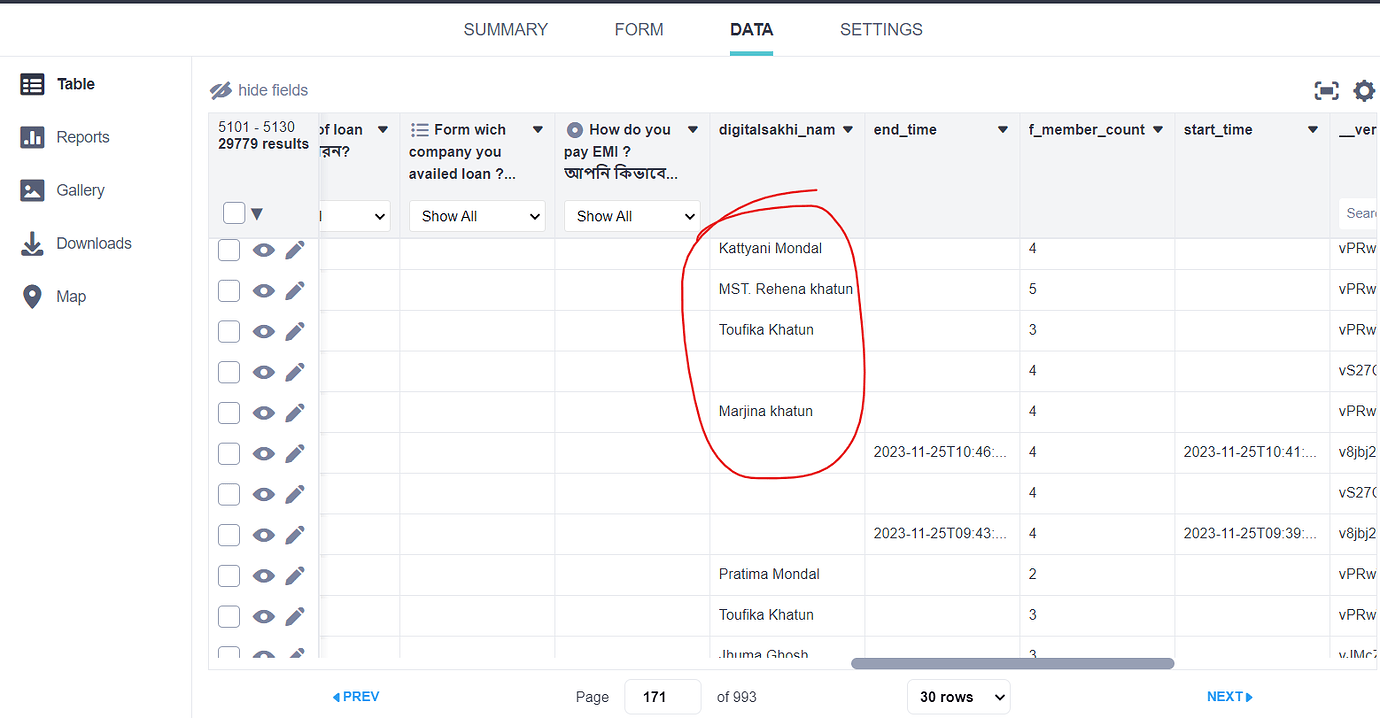Preview the MST. Rehena khatun row details
Screen dimensions: 1380x718
click(263, 290)
